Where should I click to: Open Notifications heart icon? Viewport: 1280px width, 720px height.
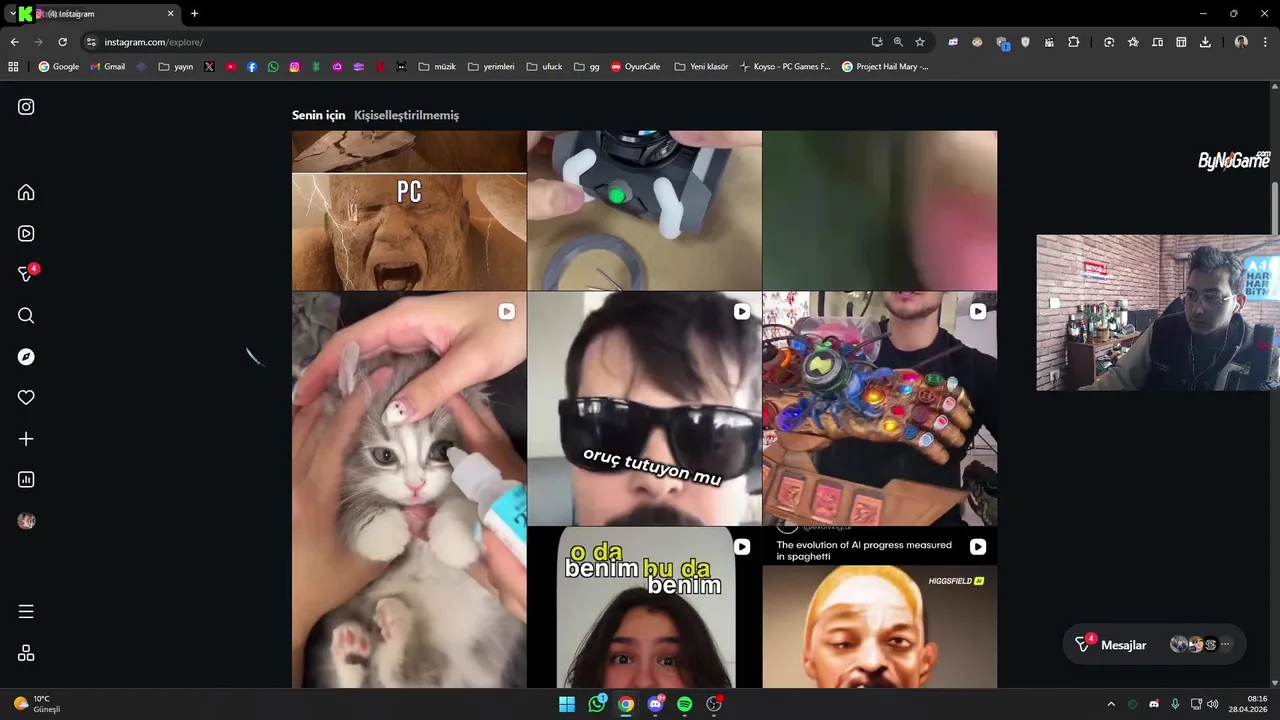point(26,398)
